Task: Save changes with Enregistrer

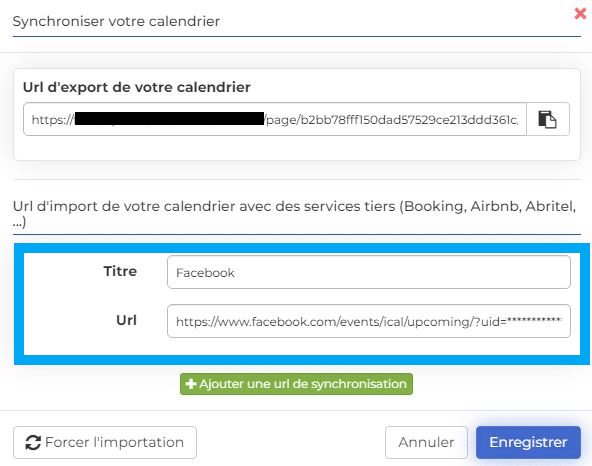Action: (x=528, y=443)
